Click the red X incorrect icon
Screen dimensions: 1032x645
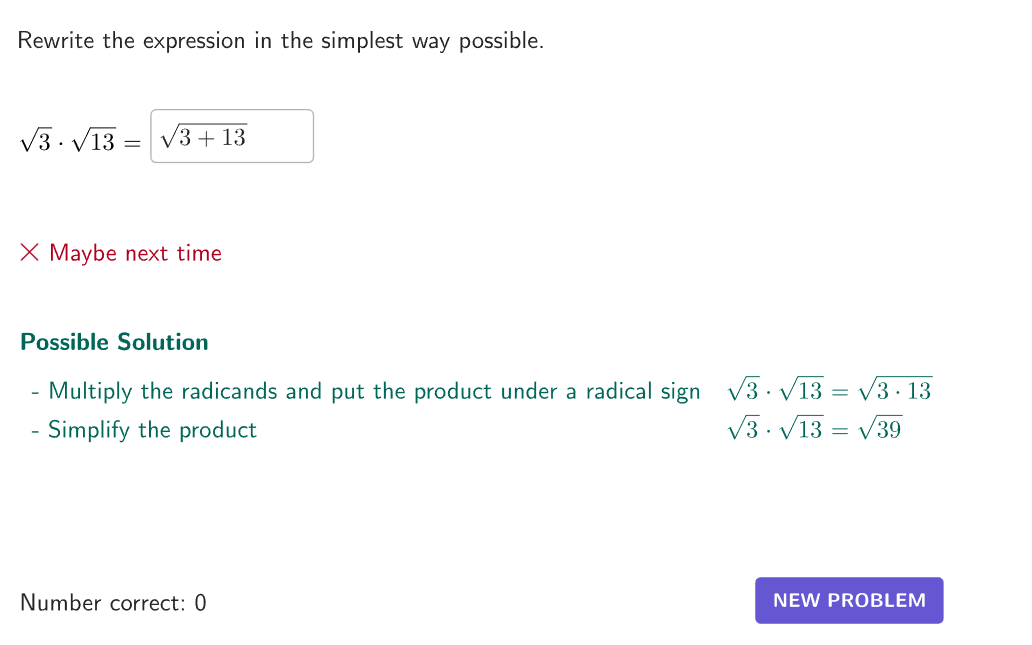[x=30, y=253]
